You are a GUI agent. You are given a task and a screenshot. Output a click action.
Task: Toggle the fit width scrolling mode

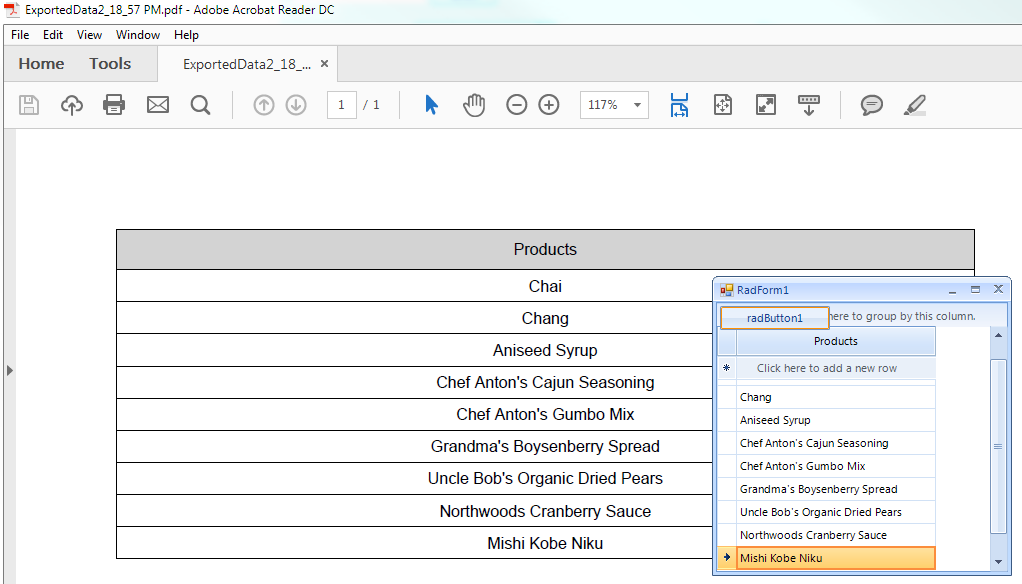680,105
